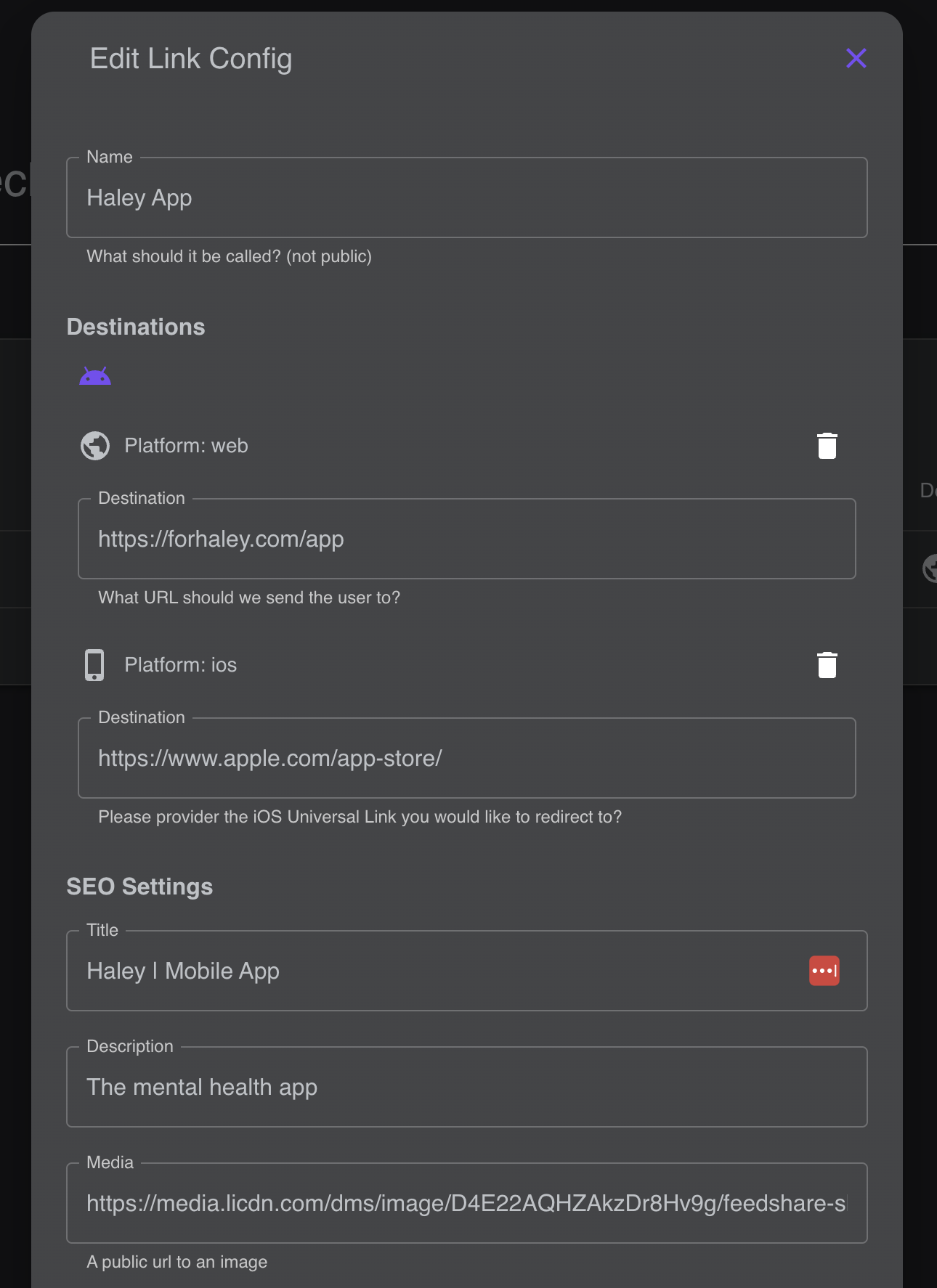Screen dimensions: 937x1288
Task: Click the 'Platform: web' label
Action: [186, 446]
